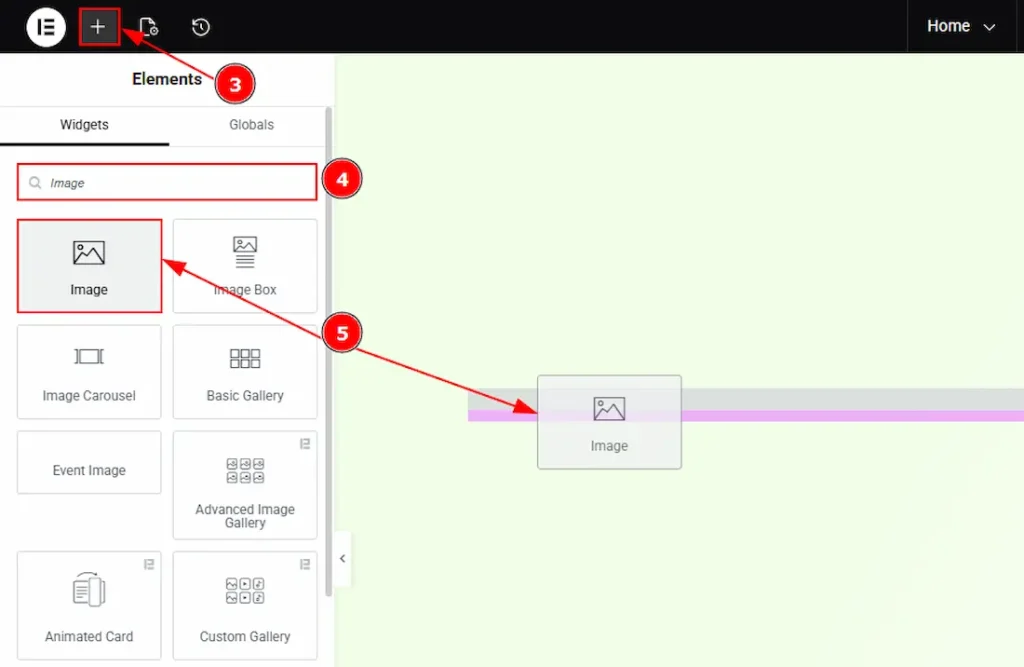
Task: Select the Custom Gallery widget
Action: 245,606
